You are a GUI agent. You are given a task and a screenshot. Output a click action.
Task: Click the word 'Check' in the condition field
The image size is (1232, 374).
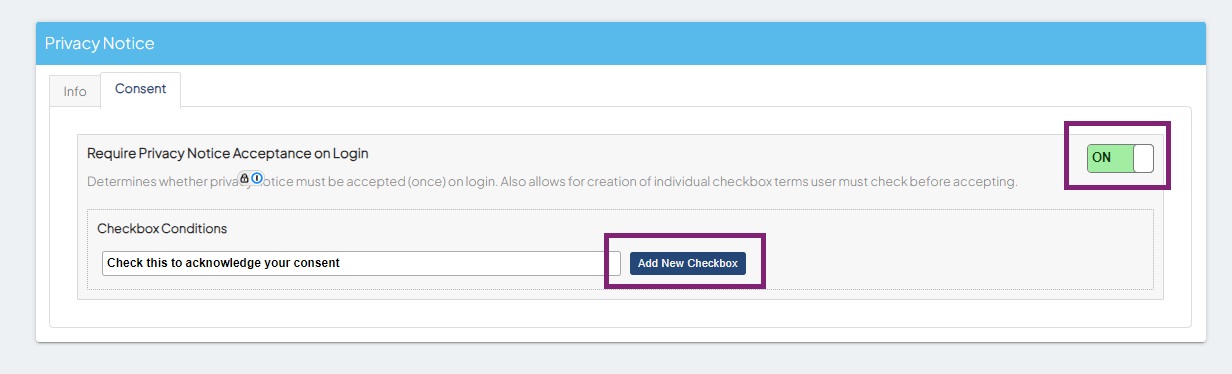pyautogui.click(x=124, y=263)
